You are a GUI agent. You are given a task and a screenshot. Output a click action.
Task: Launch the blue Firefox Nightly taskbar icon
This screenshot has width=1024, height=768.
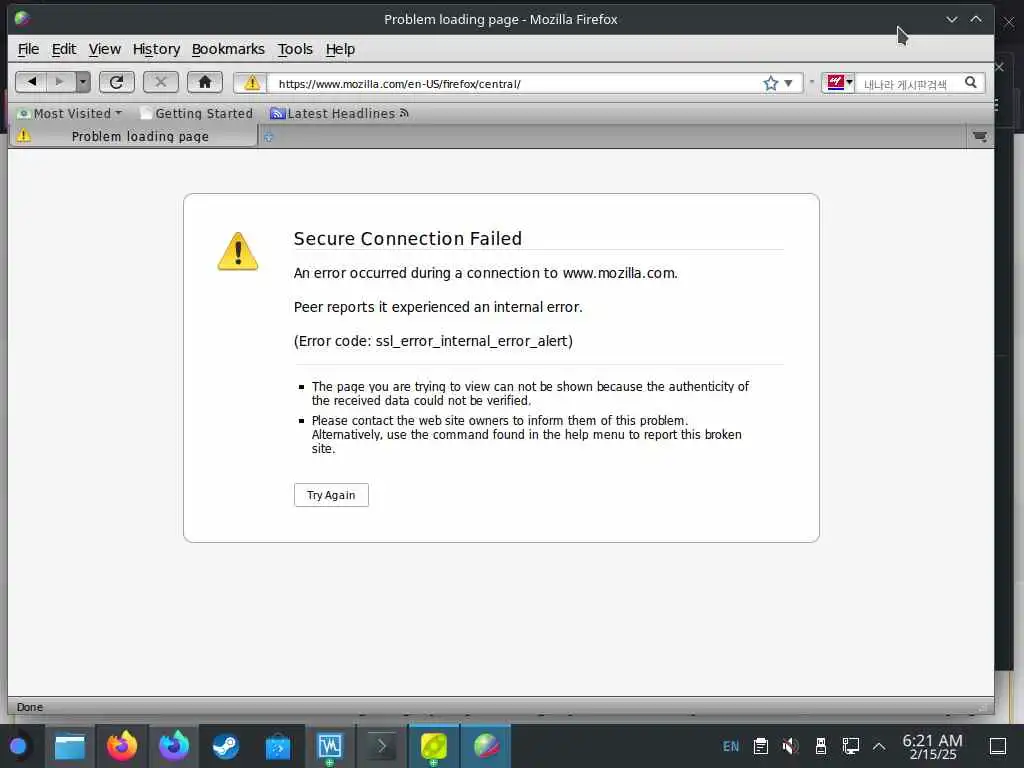pos(174,746)
